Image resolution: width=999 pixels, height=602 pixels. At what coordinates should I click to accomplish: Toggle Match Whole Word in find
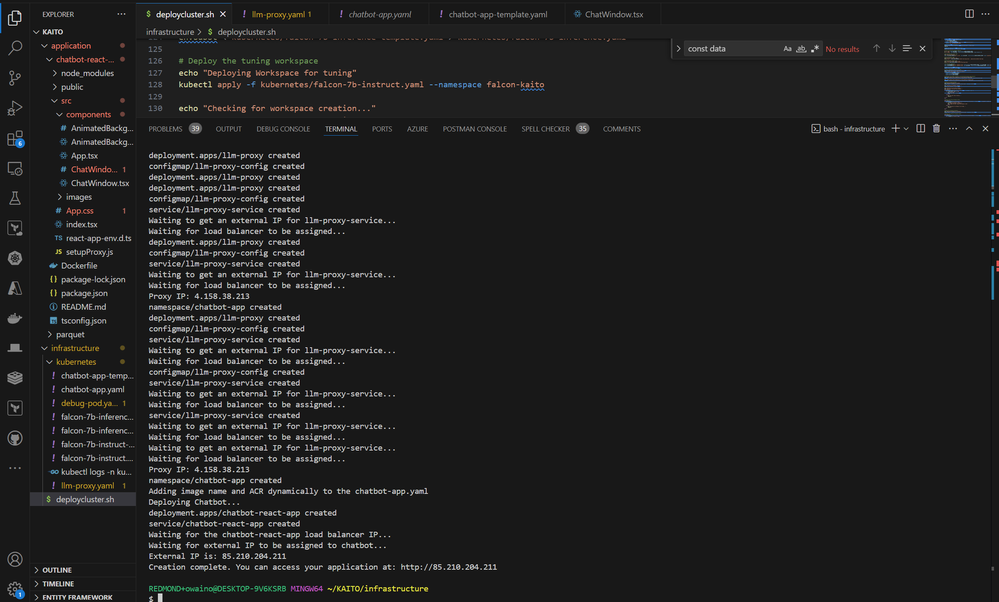tap(801, 48)
